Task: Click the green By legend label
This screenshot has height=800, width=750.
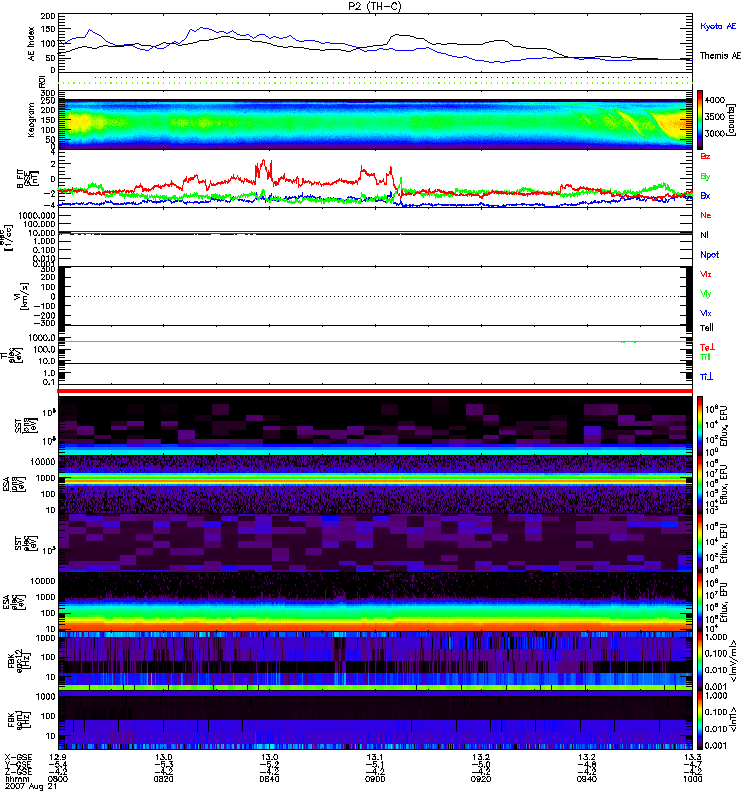Action: point(705,177)
